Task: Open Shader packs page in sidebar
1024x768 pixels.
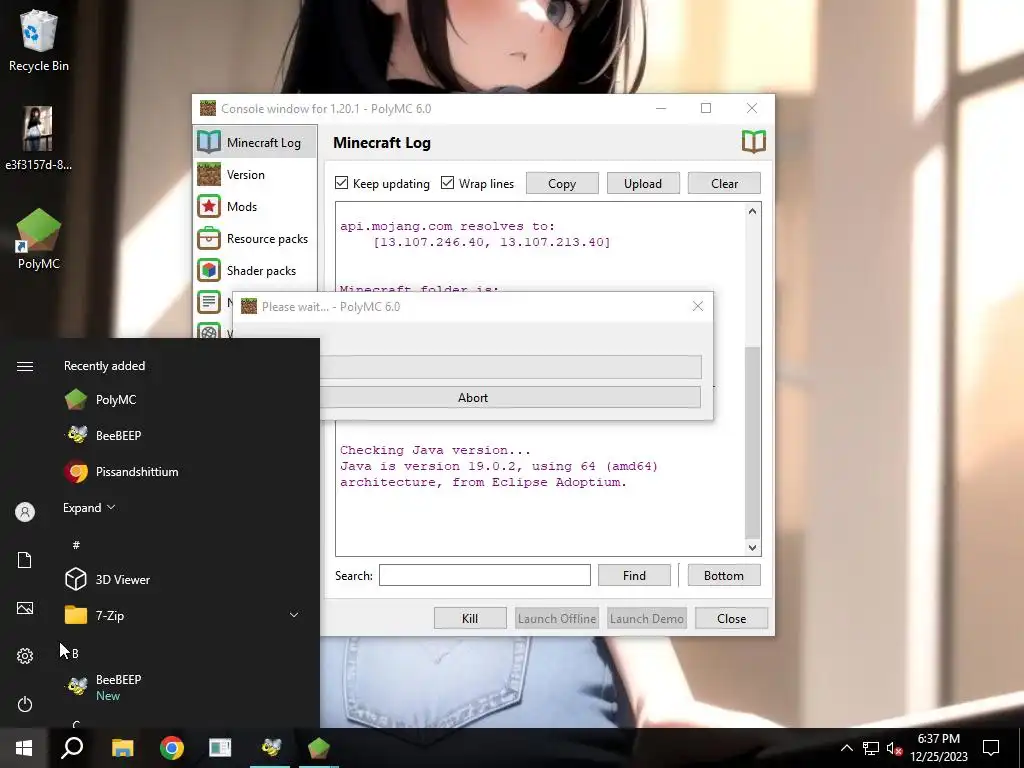Action: [x=255, y=270]
